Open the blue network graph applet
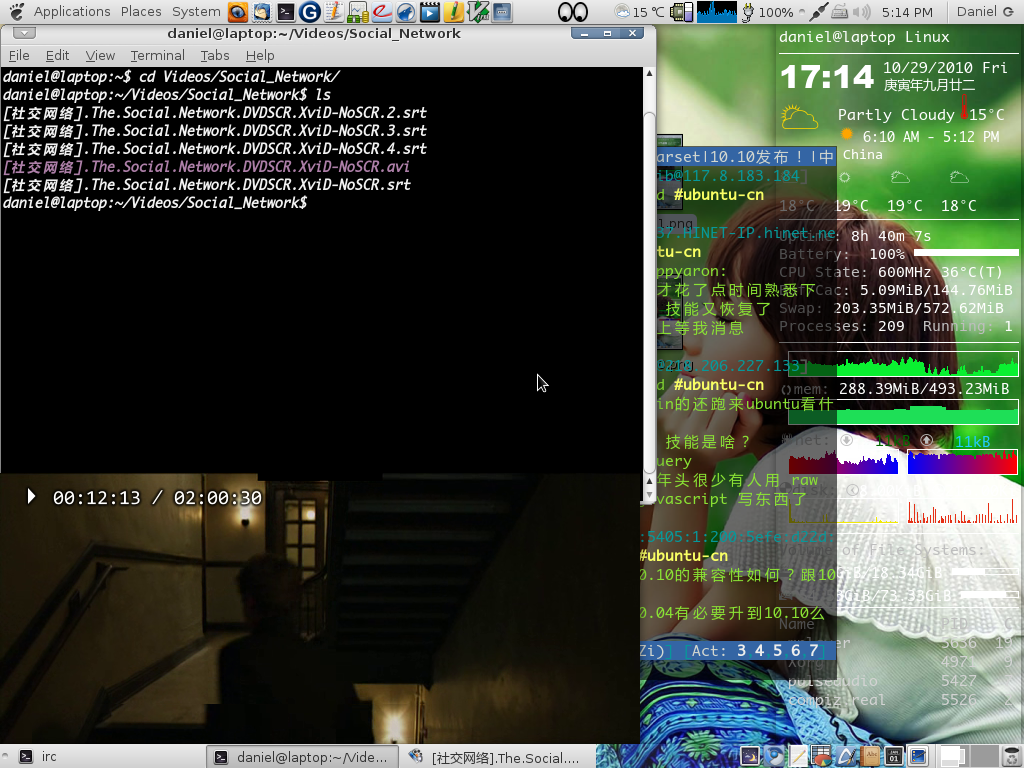Screen dimensions: 1024x768 pos(716,12)
